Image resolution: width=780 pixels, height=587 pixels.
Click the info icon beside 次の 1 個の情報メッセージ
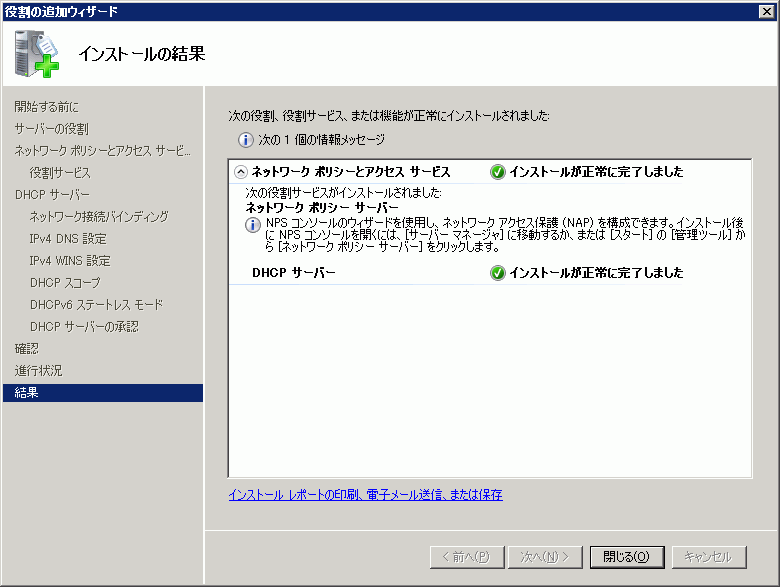(x=245, y=140)
